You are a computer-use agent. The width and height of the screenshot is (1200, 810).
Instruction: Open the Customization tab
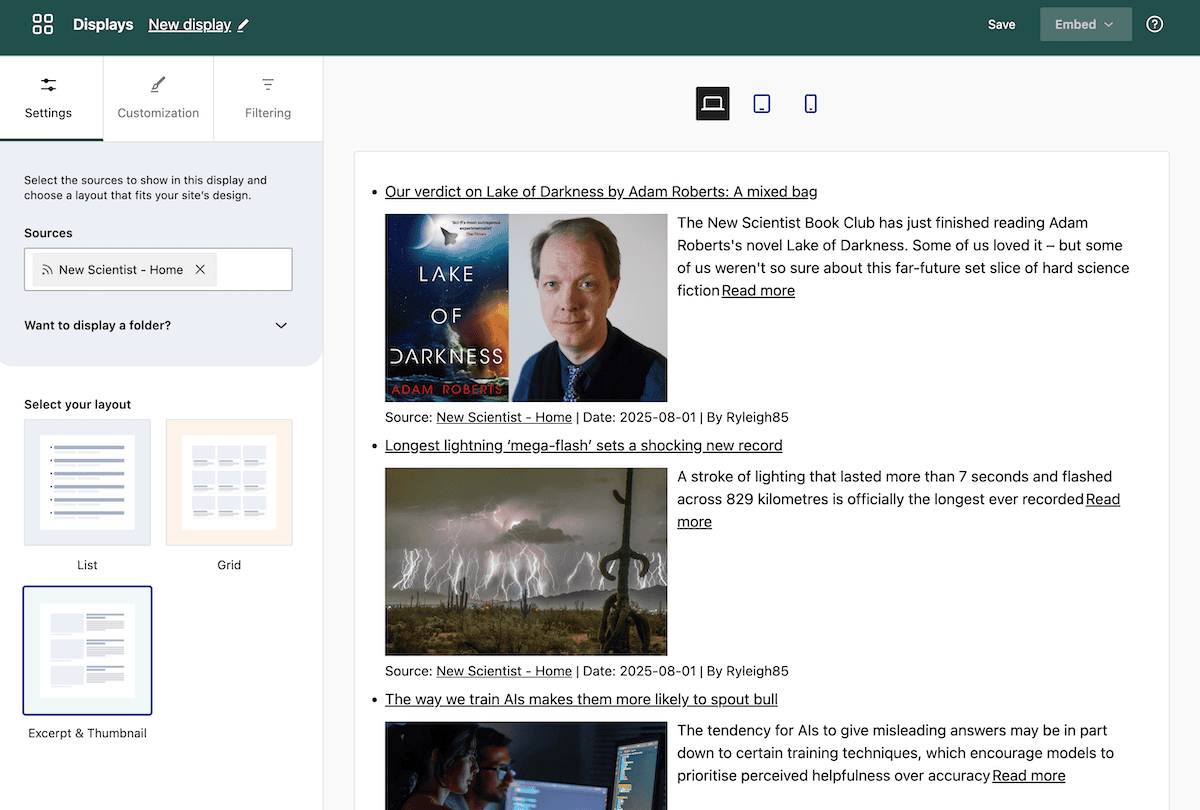[158, 98]
